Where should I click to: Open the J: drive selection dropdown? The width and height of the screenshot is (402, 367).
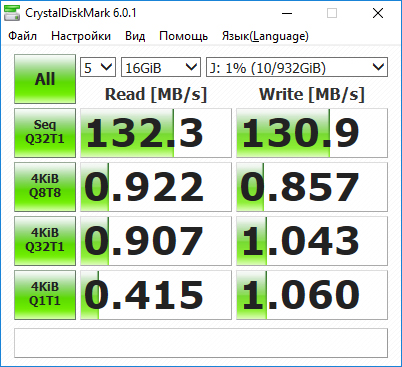point(297,67)
